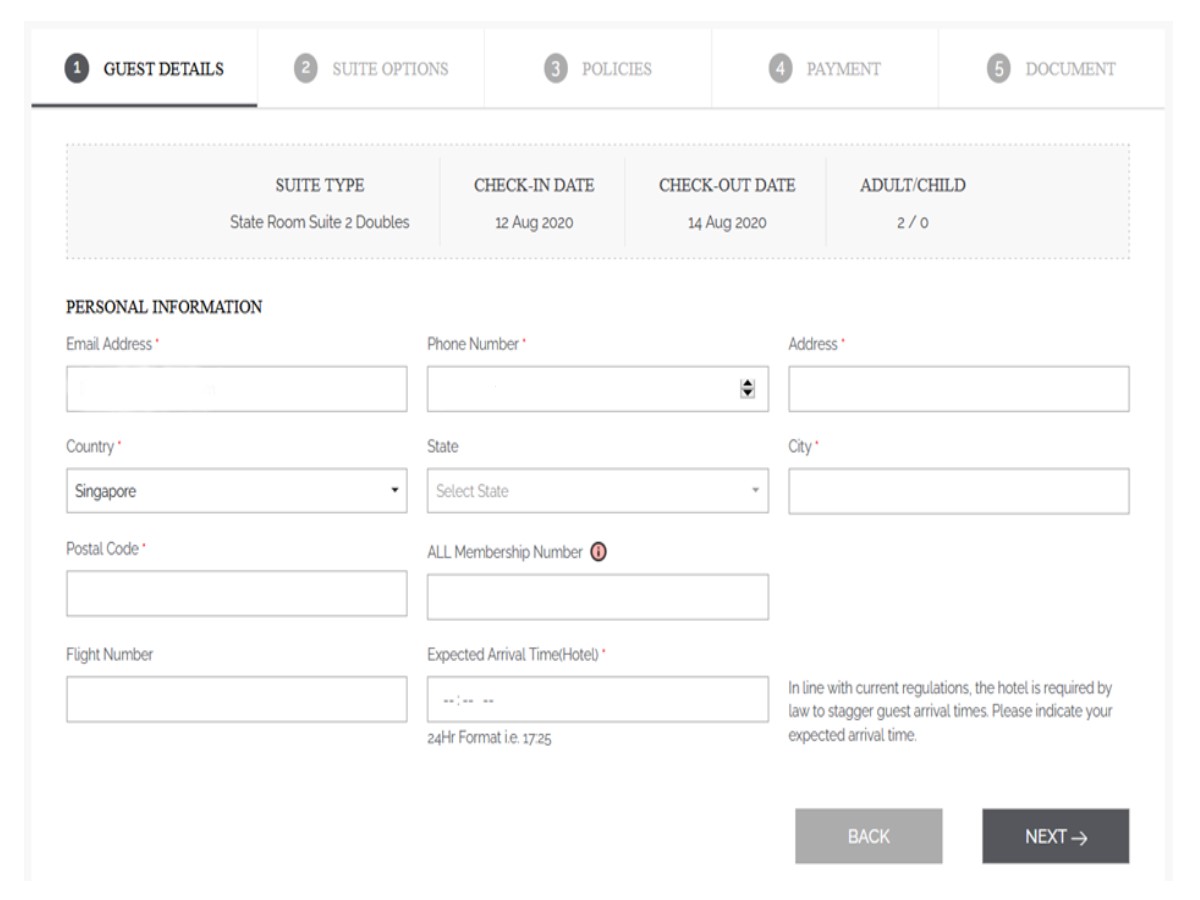Click the Next button

point(1056,836)
